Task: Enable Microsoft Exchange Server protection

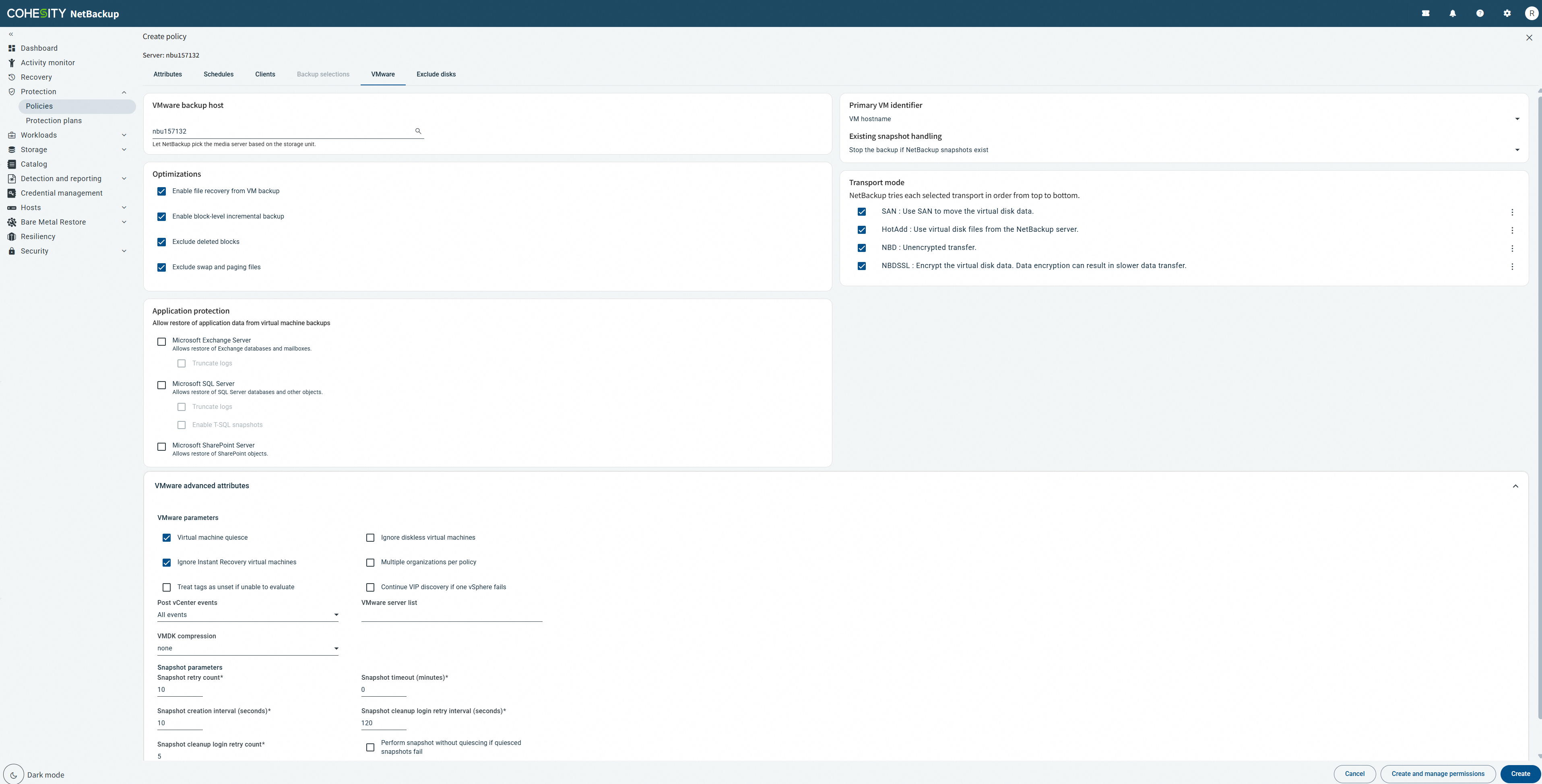Action: point(162,342)
